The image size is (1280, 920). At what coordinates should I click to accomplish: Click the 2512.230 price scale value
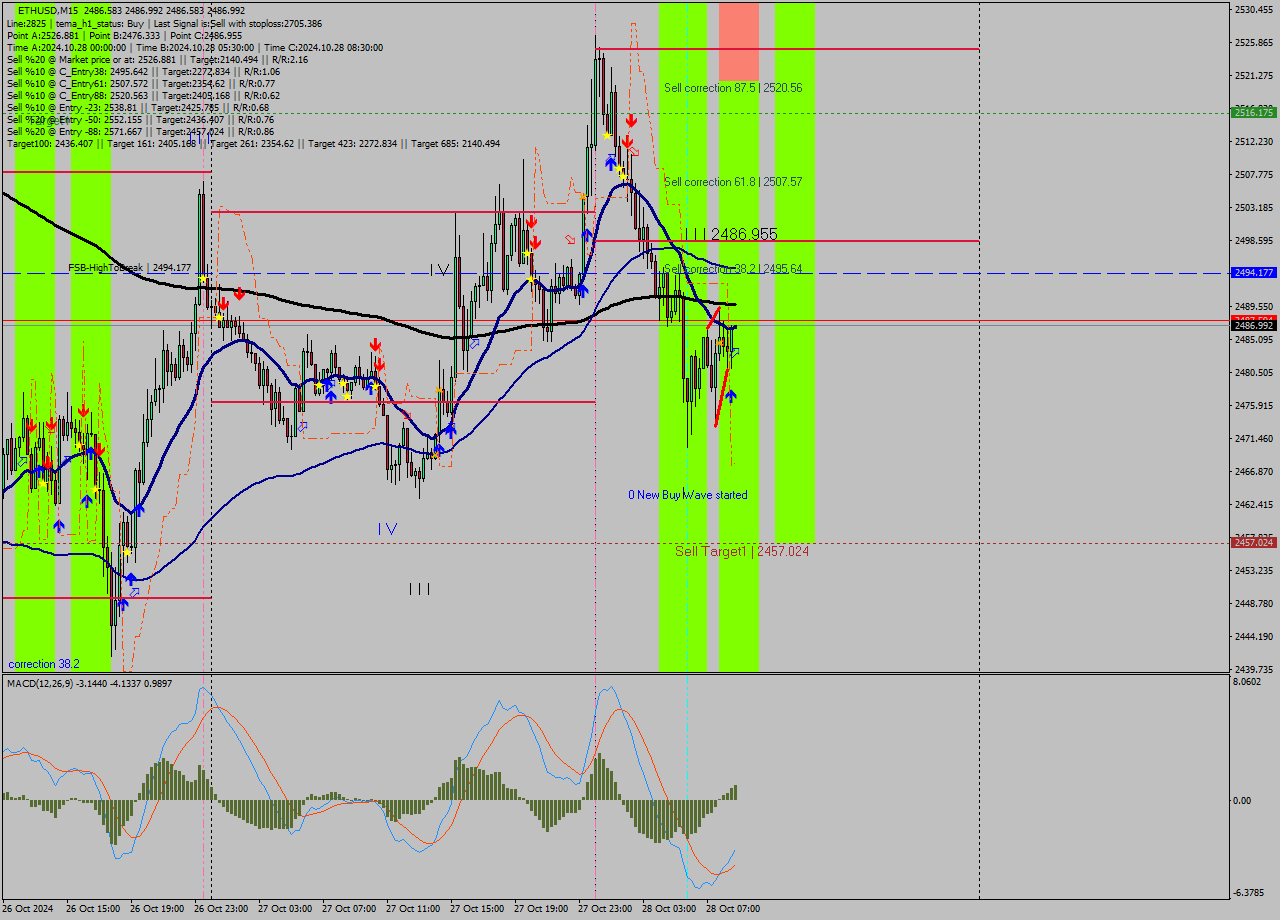(x=1254, y=142)
